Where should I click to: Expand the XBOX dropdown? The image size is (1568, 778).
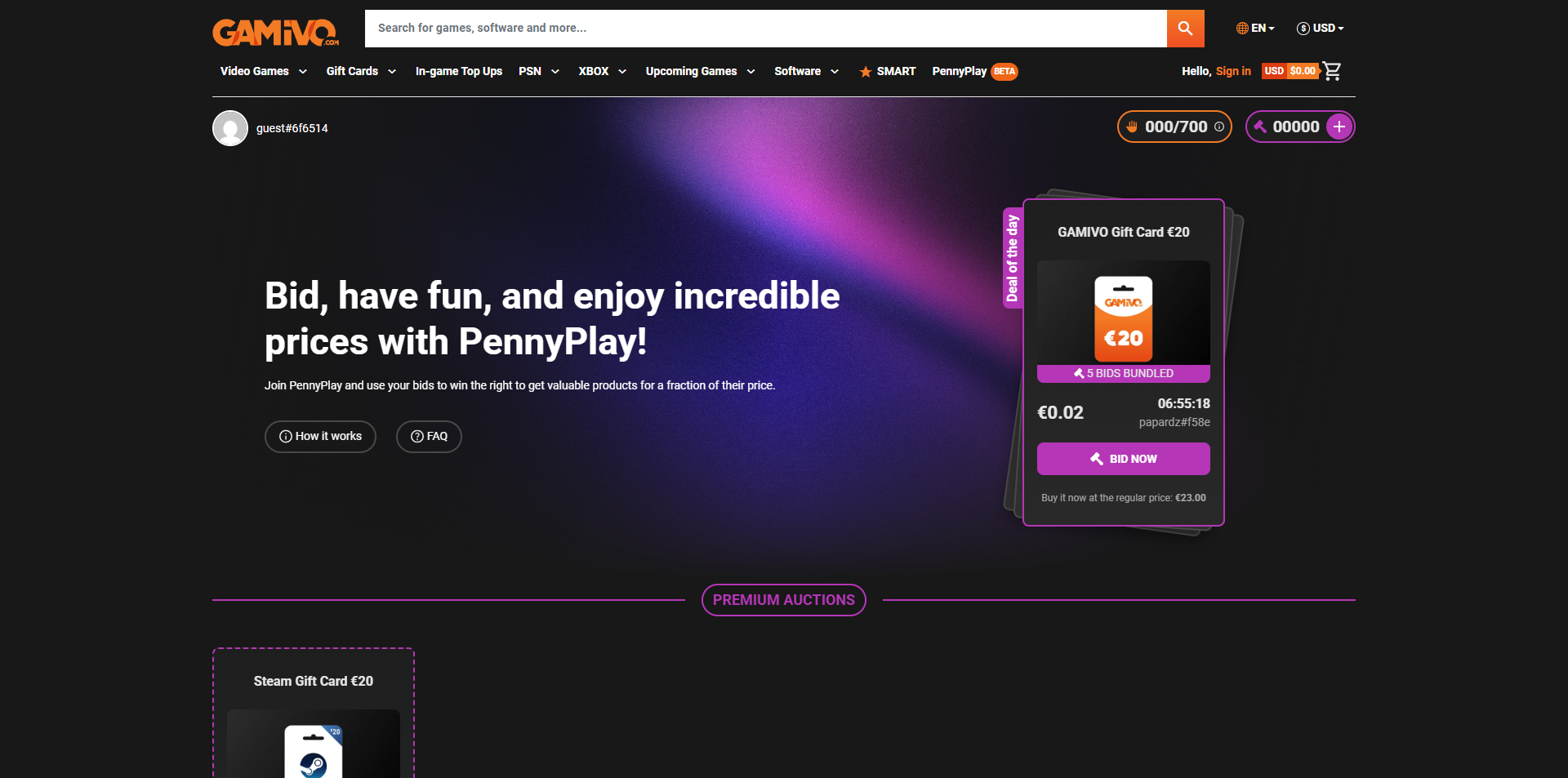click(x=603, y=71)
